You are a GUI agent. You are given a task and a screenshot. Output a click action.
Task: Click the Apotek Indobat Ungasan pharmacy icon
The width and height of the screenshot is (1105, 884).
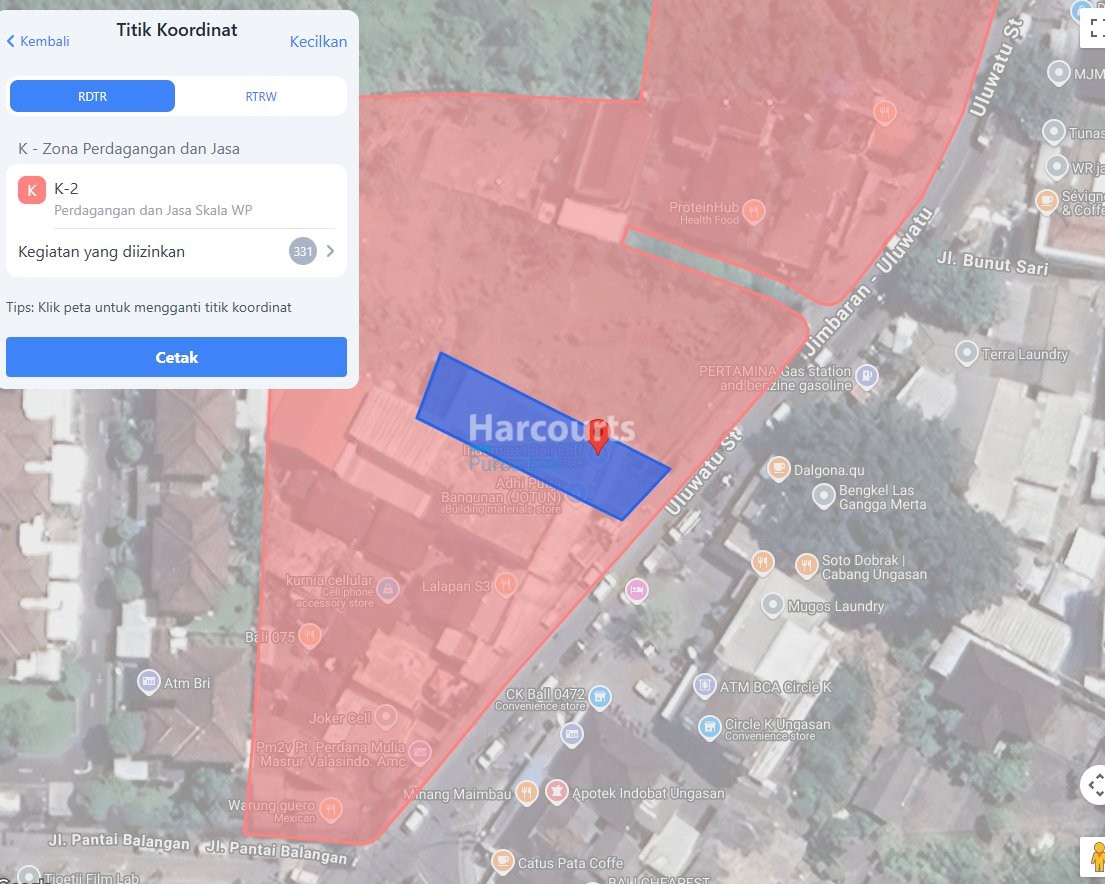[556, 793]
